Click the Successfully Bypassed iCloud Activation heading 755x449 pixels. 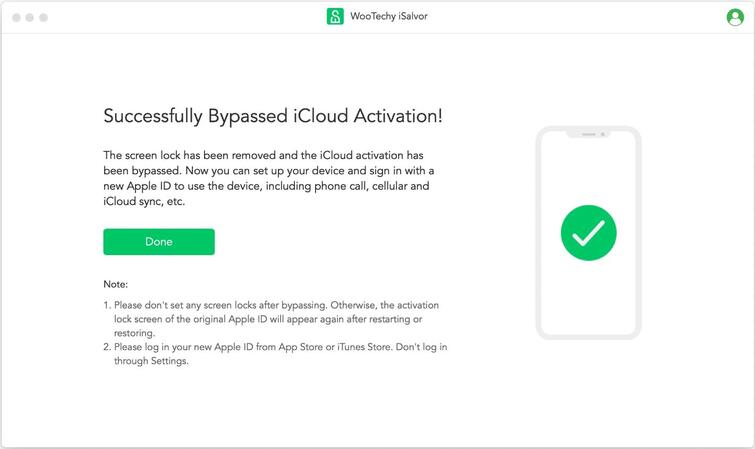coord(273,116)
